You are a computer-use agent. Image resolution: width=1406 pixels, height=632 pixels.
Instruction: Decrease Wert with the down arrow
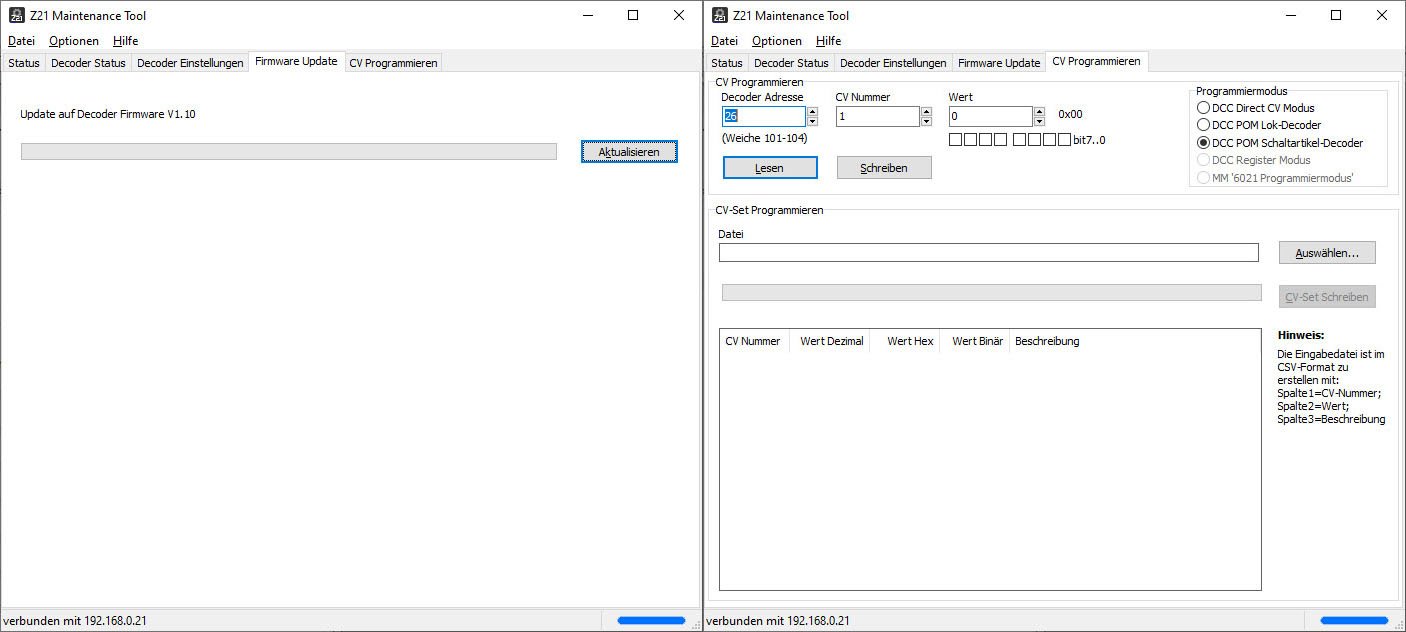tap(1039, 121)
